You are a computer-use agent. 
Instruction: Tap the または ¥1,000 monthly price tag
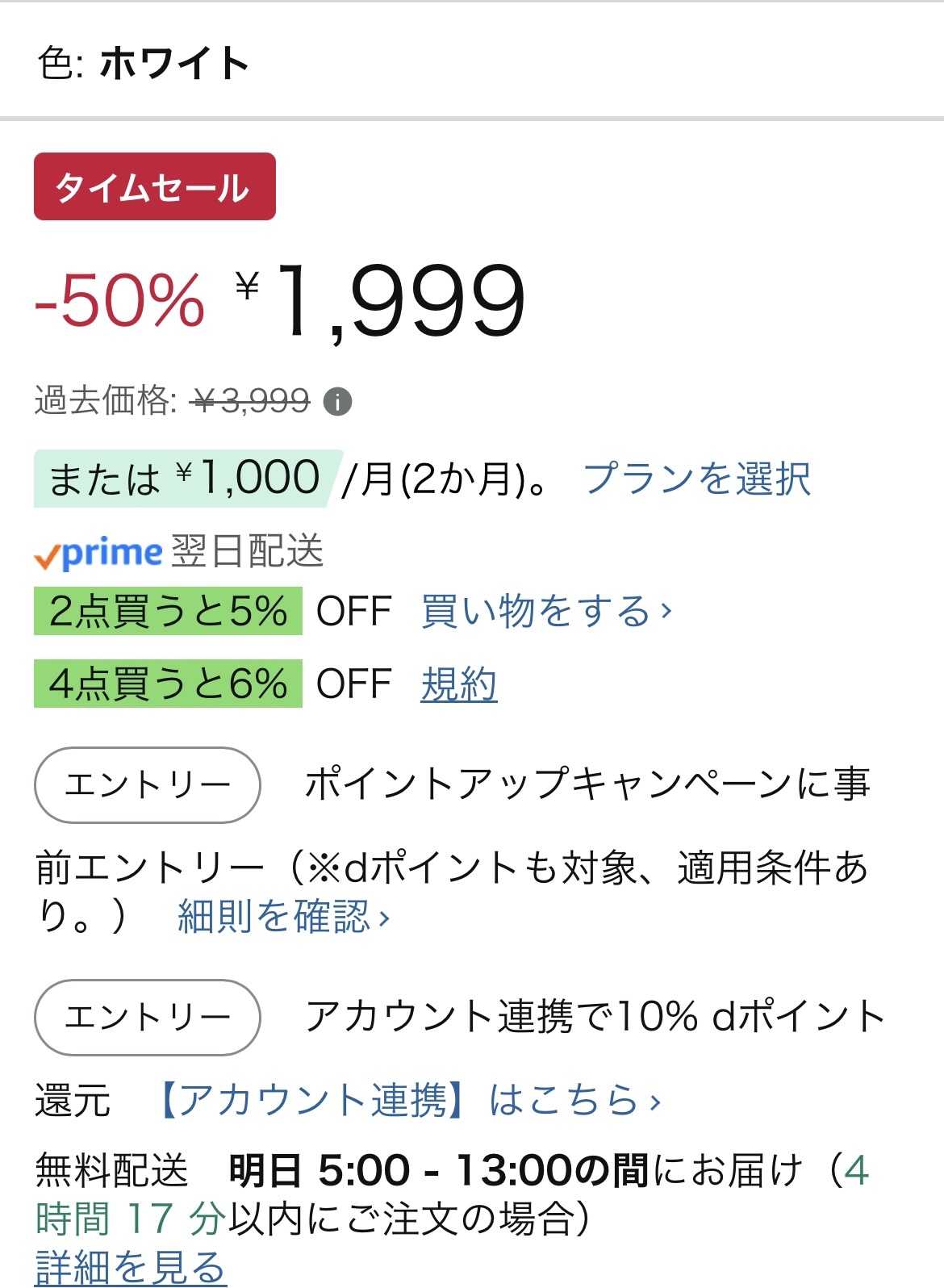pyautogui.click(x=184, y=479)
